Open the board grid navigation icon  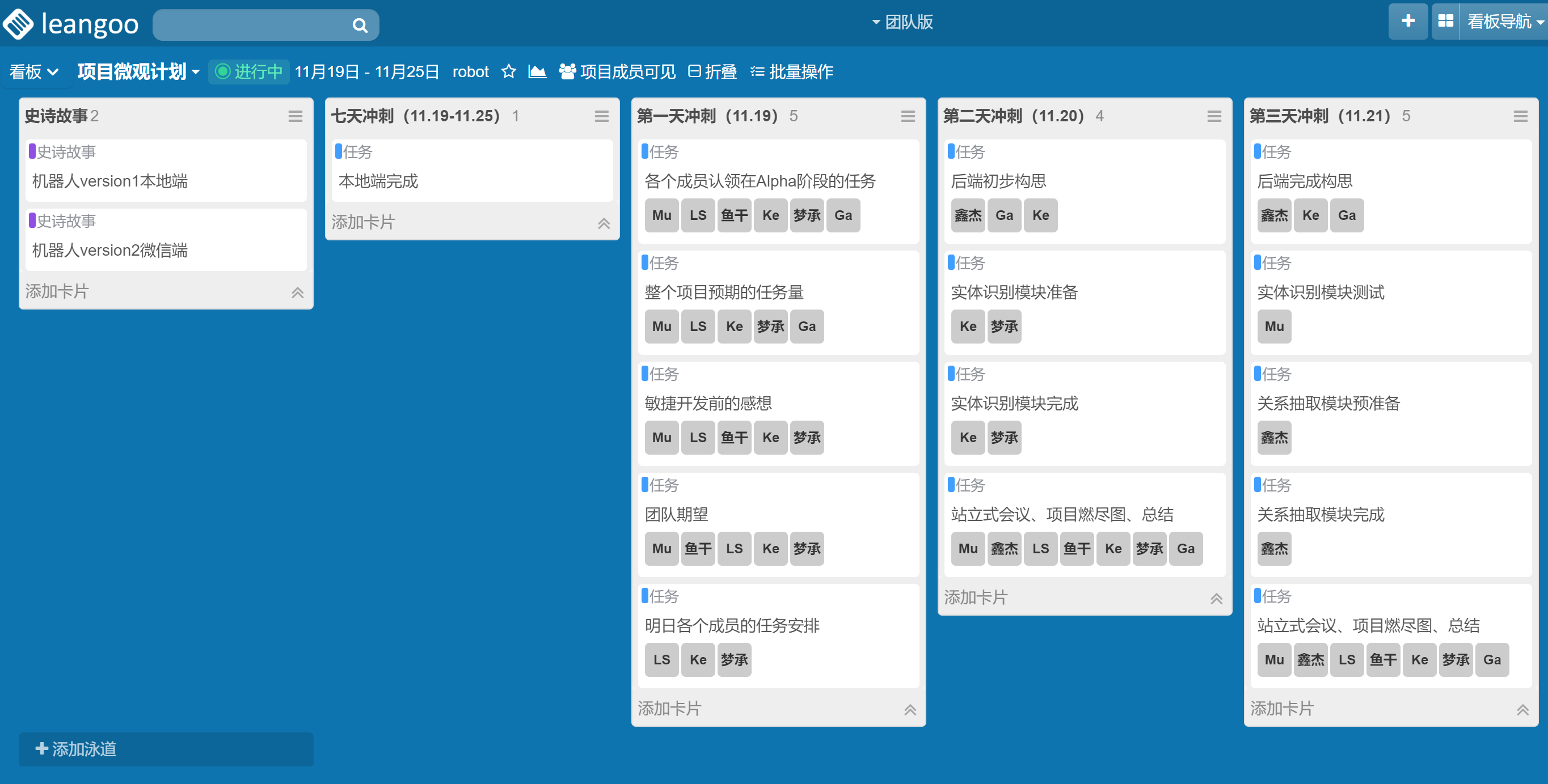tap(1445, 22)
